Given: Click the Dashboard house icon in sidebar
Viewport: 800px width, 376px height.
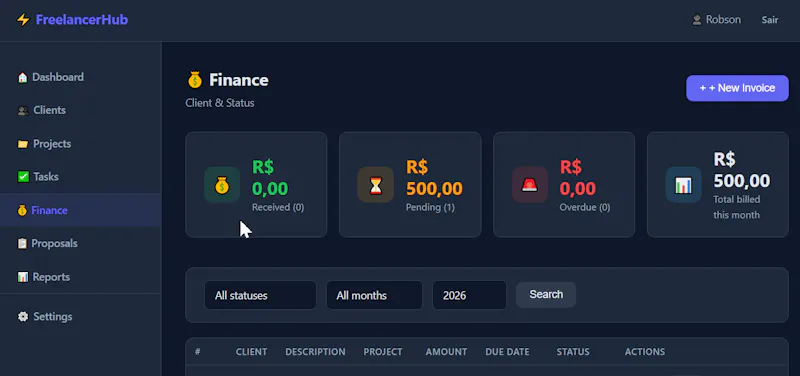Looking at the screenshot, I should point(22,78).
